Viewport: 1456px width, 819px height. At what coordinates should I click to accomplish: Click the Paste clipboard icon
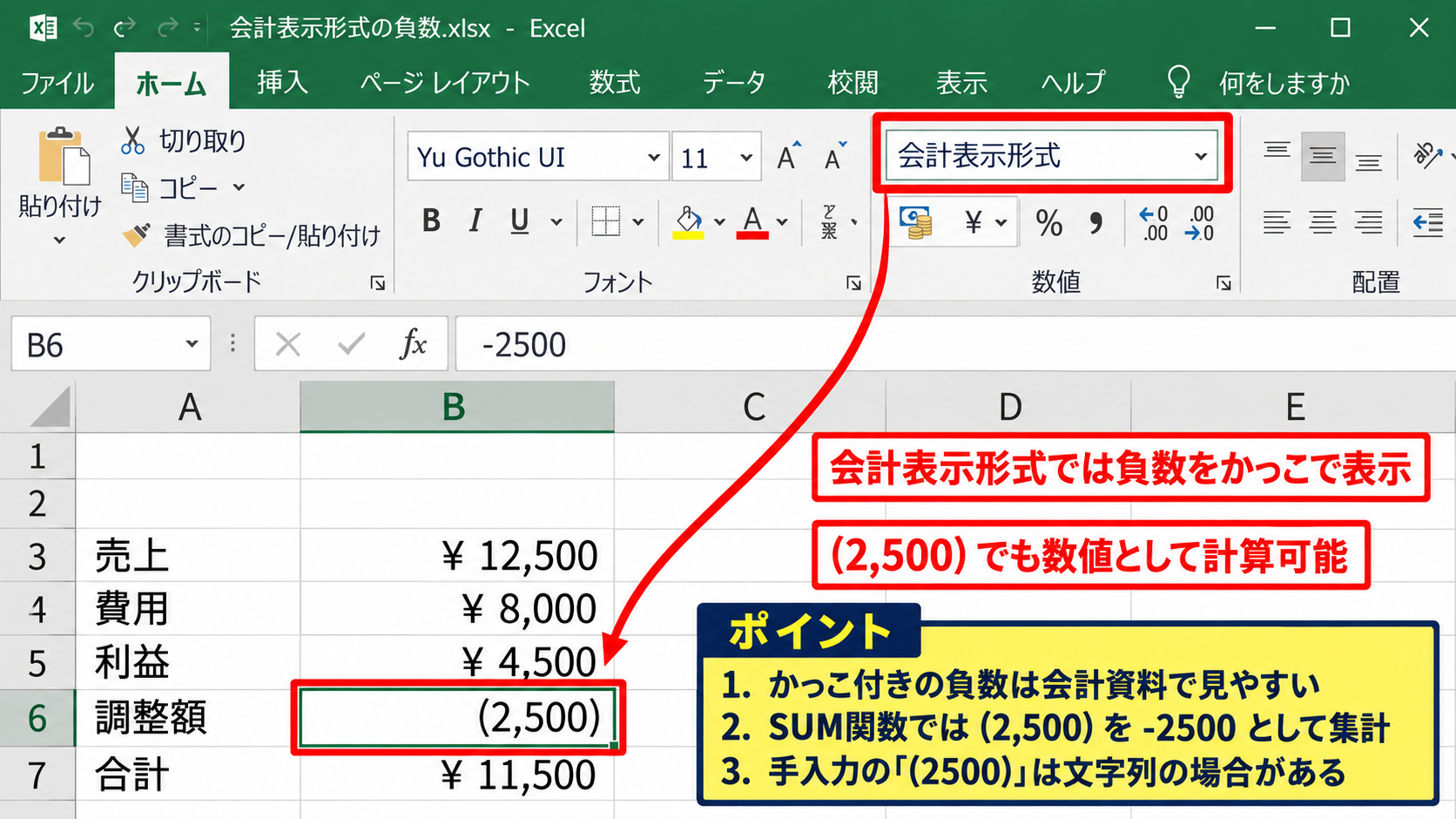coord(64,157)
